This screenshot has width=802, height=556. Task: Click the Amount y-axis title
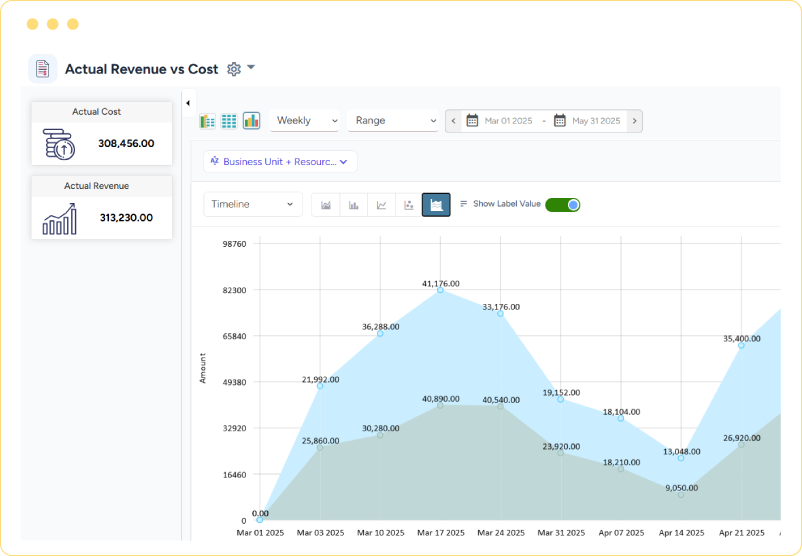pyautogui.click(x=203, y=368)
